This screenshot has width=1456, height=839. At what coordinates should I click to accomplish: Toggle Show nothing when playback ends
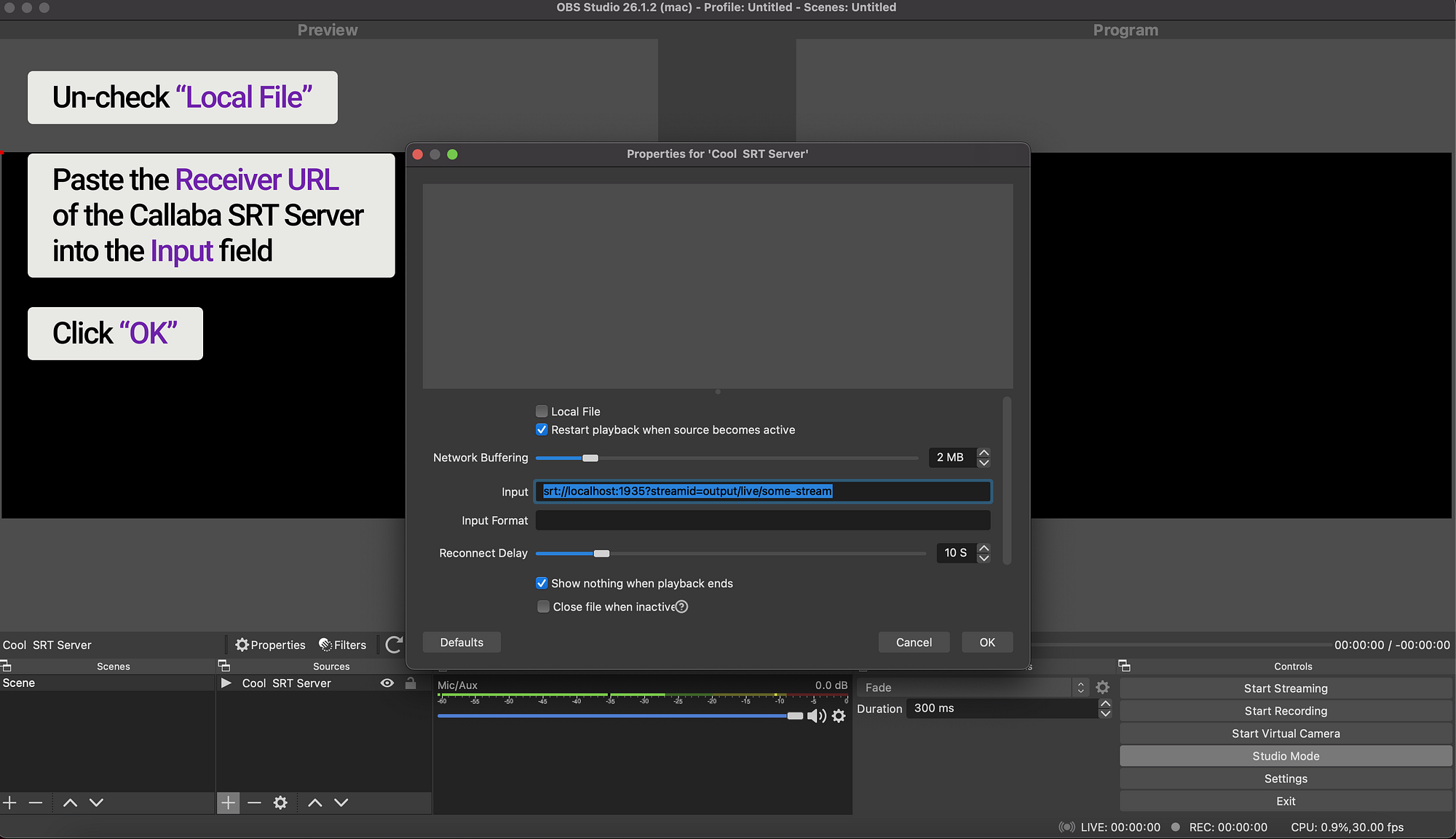pos(542,584)
